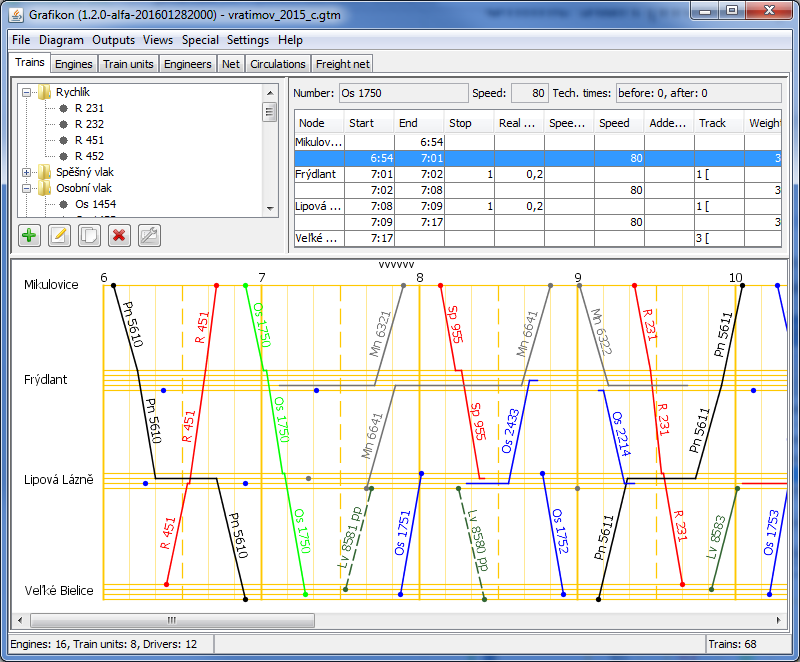
Task: Click the Number field showing Os 1750
Action: (x=403, y=93)
